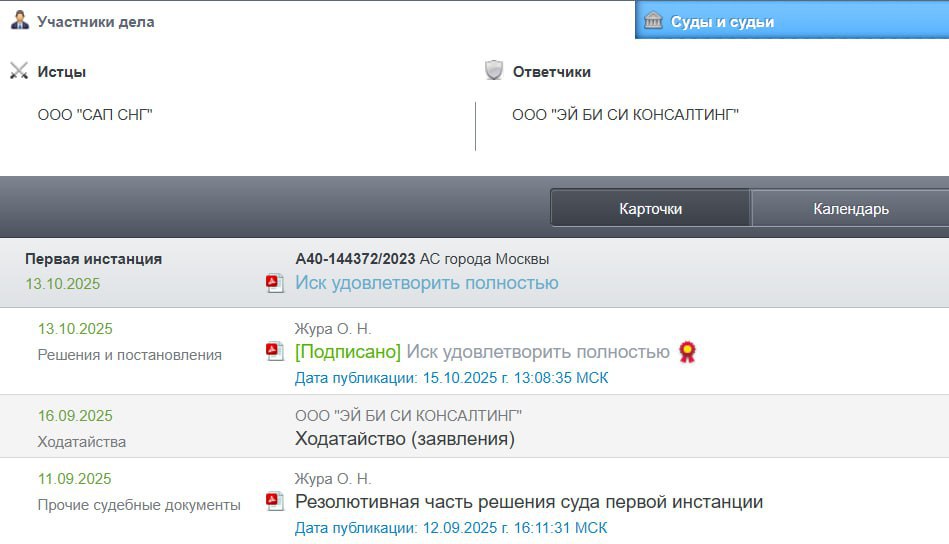The height and width of the screenshot is (544, 949).
Task: Open PDF icon next to Резолютивная часть решения
Action: click(x=275, y=501)
